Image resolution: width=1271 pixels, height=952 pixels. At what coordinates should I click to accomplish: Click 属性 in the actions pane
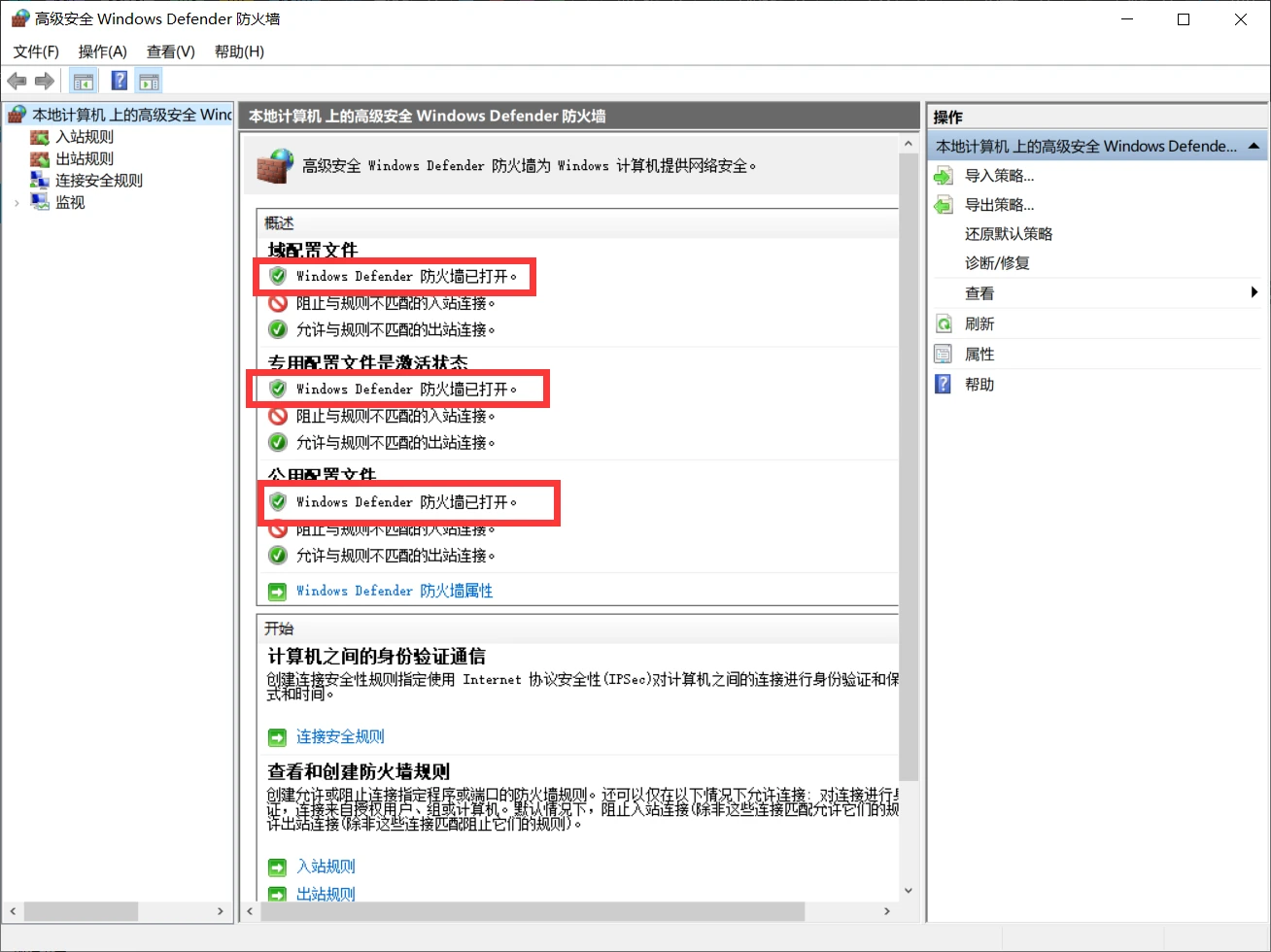979,354
